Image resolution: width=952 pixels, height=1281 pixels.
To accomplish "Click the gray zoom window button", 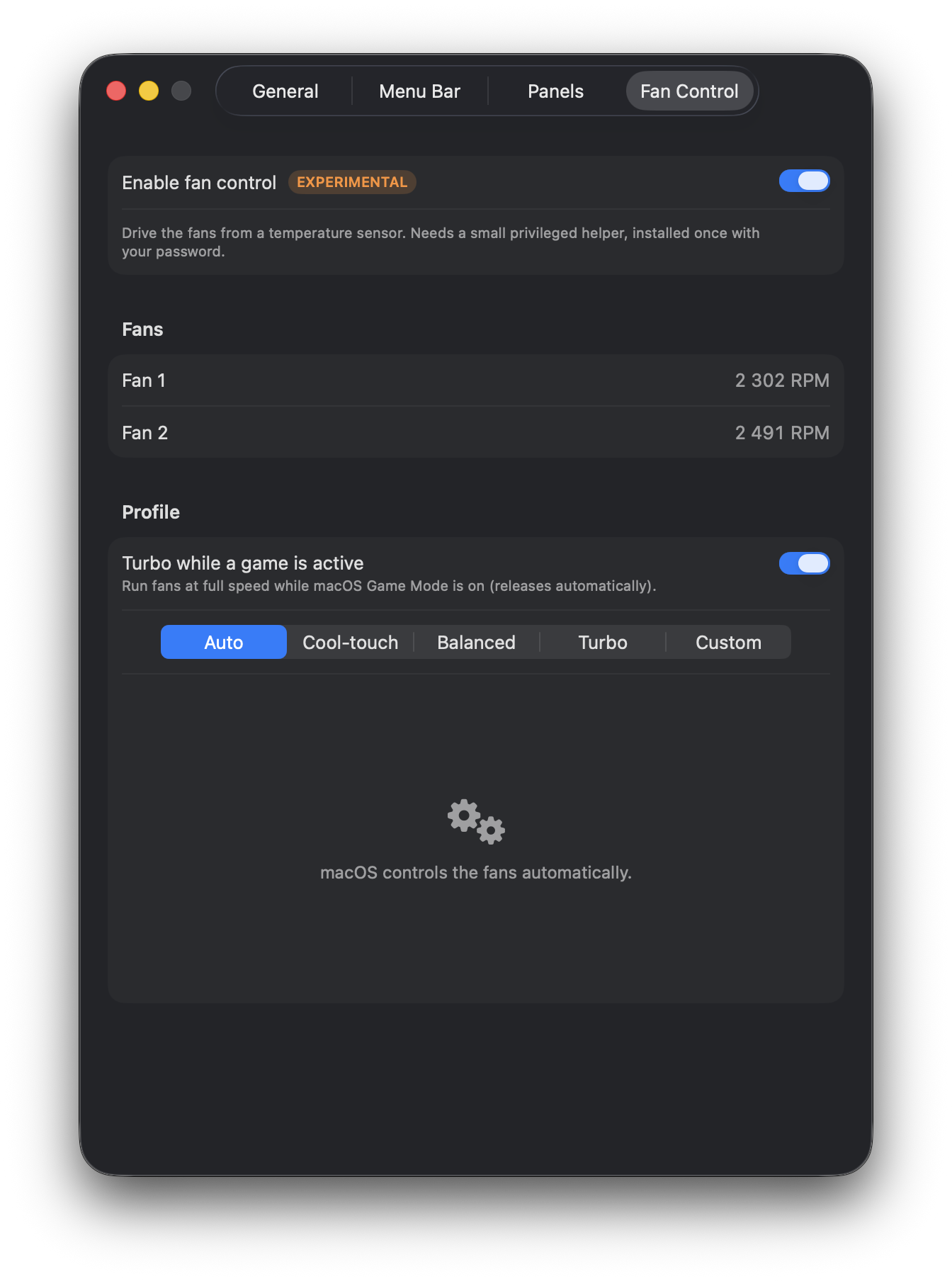I will 181,91.
